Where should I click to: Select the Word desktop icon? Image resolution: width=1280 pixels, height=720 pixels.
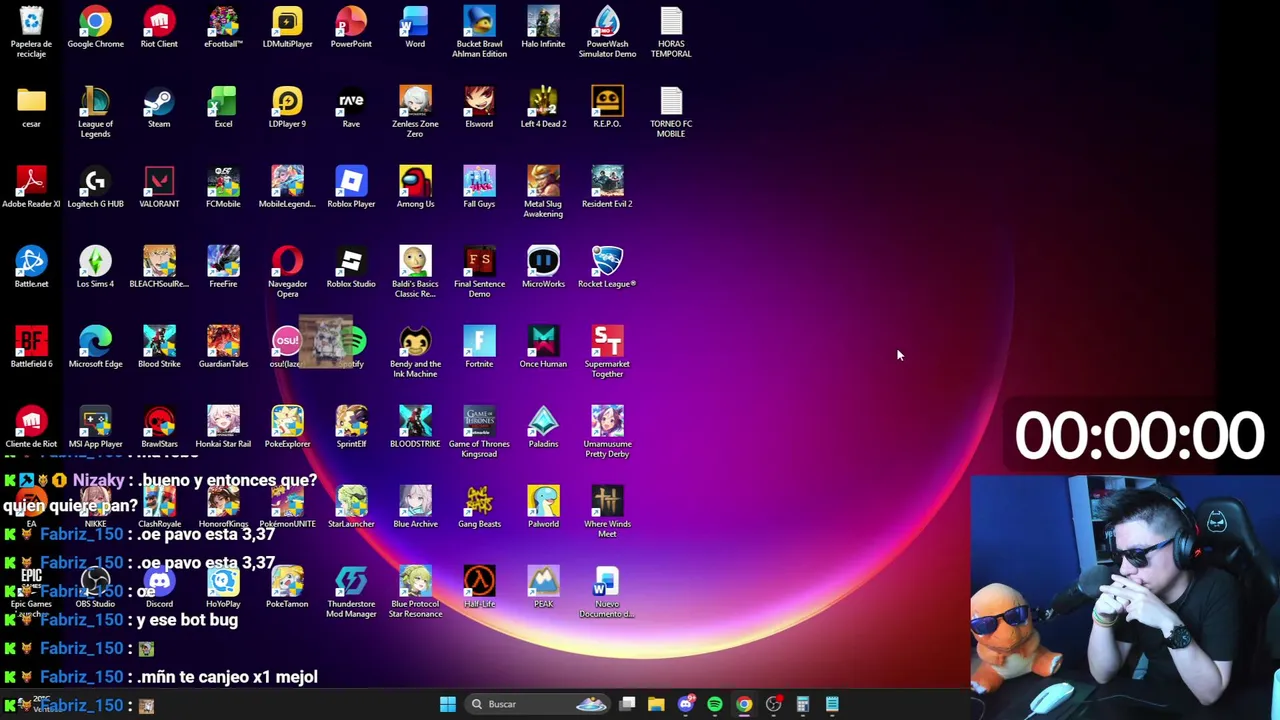point(415,28)
